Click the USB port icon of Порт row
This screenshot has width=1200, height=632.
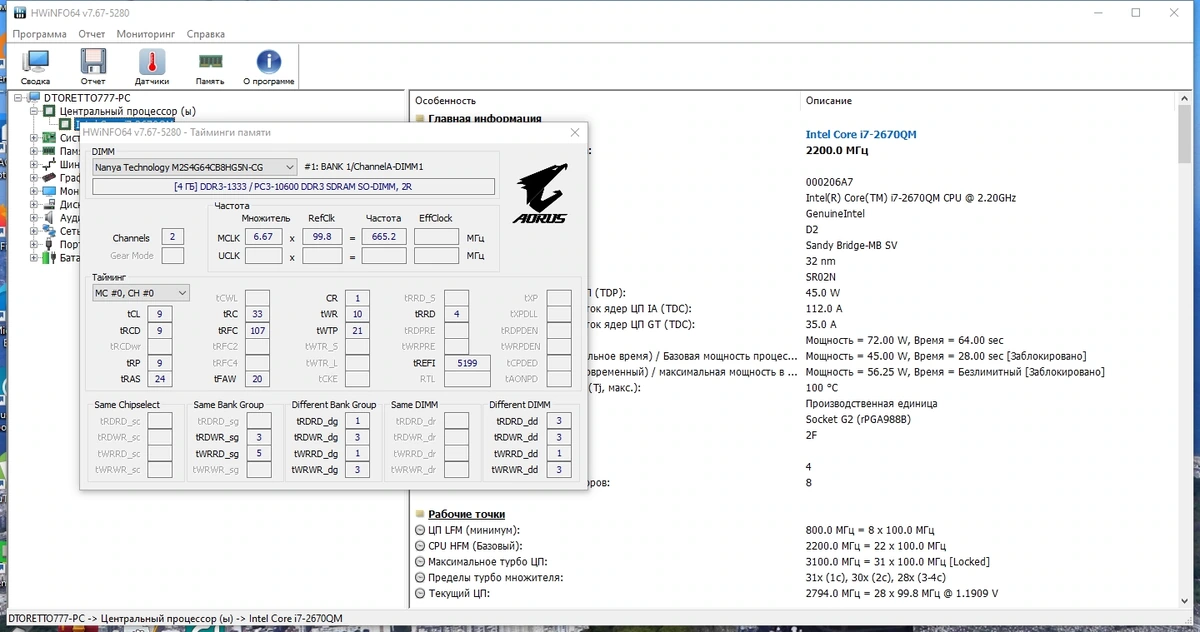(x=51, y=244)
